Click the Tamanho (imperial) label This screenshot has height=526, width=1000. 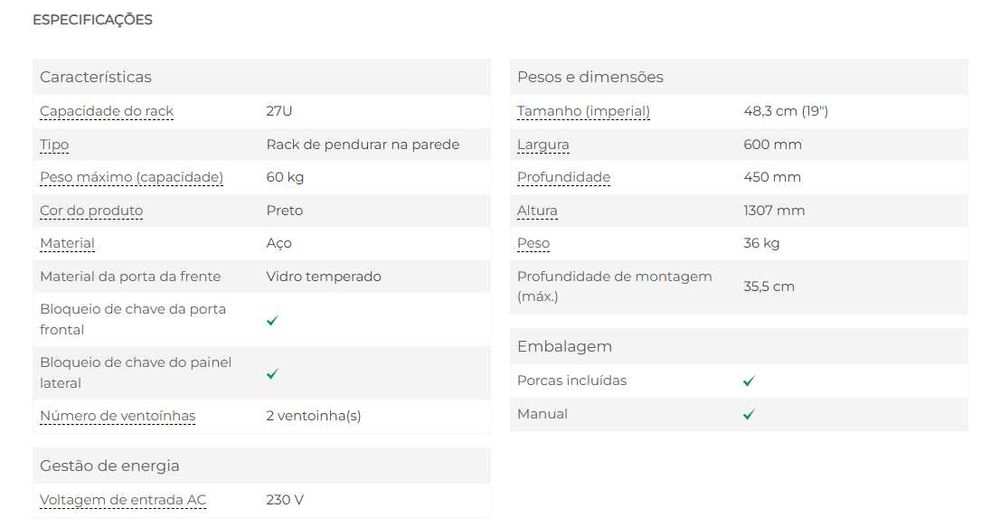point(583,111)
